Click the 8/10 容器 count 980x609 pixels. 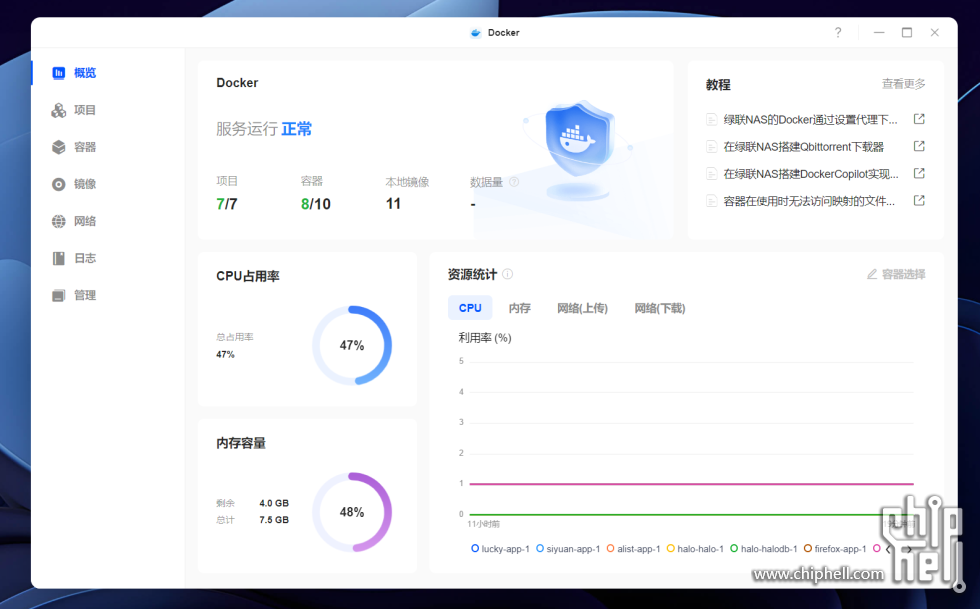(316, 204)
